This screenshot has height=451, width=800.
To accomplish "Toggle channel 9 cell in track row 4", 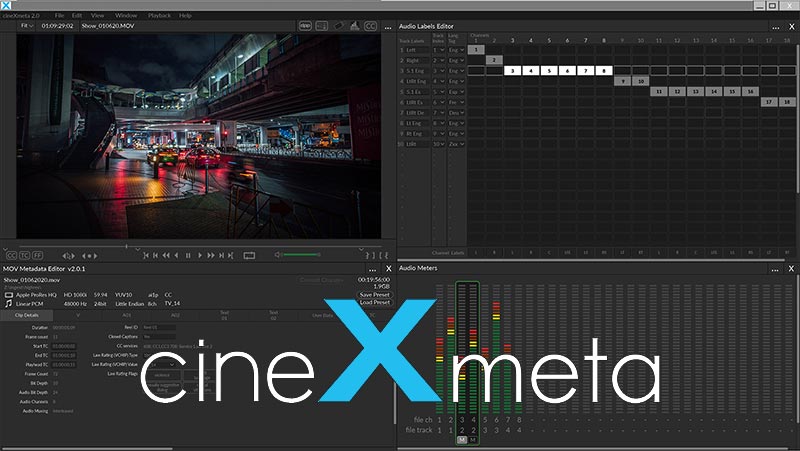I will (622, 81).
